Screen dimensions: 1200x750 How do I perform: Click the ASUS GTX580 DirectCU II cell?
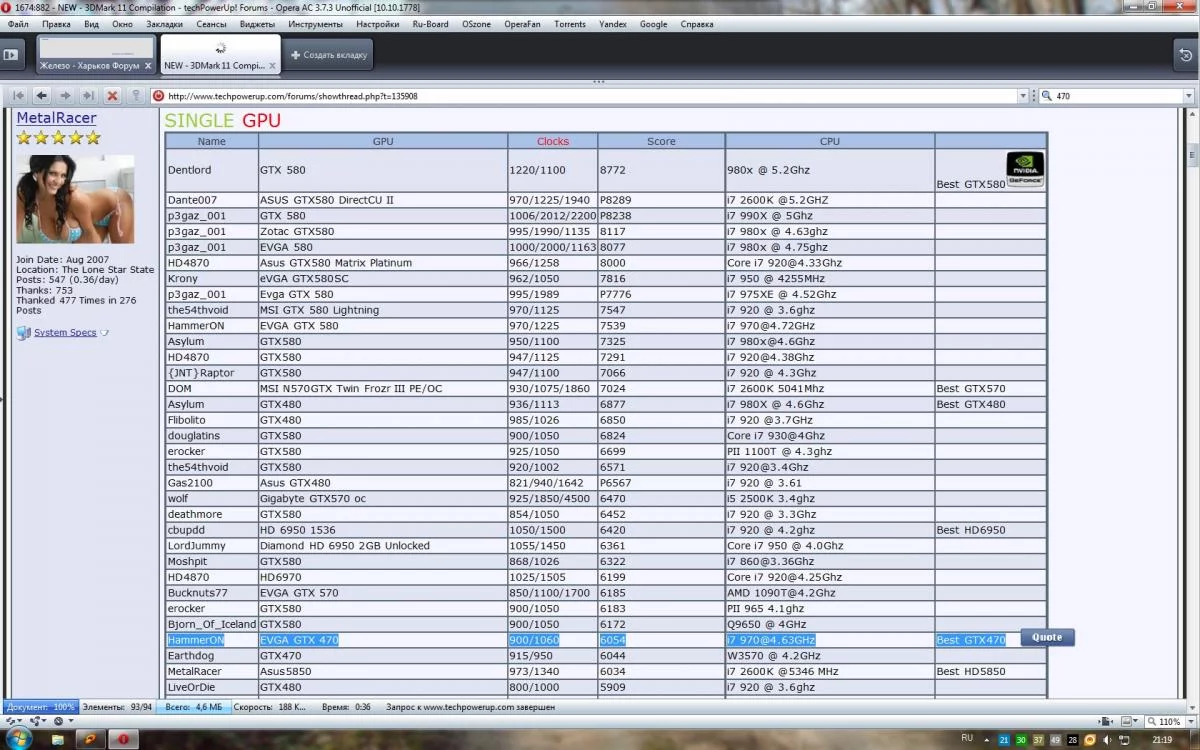pos(382,200)
